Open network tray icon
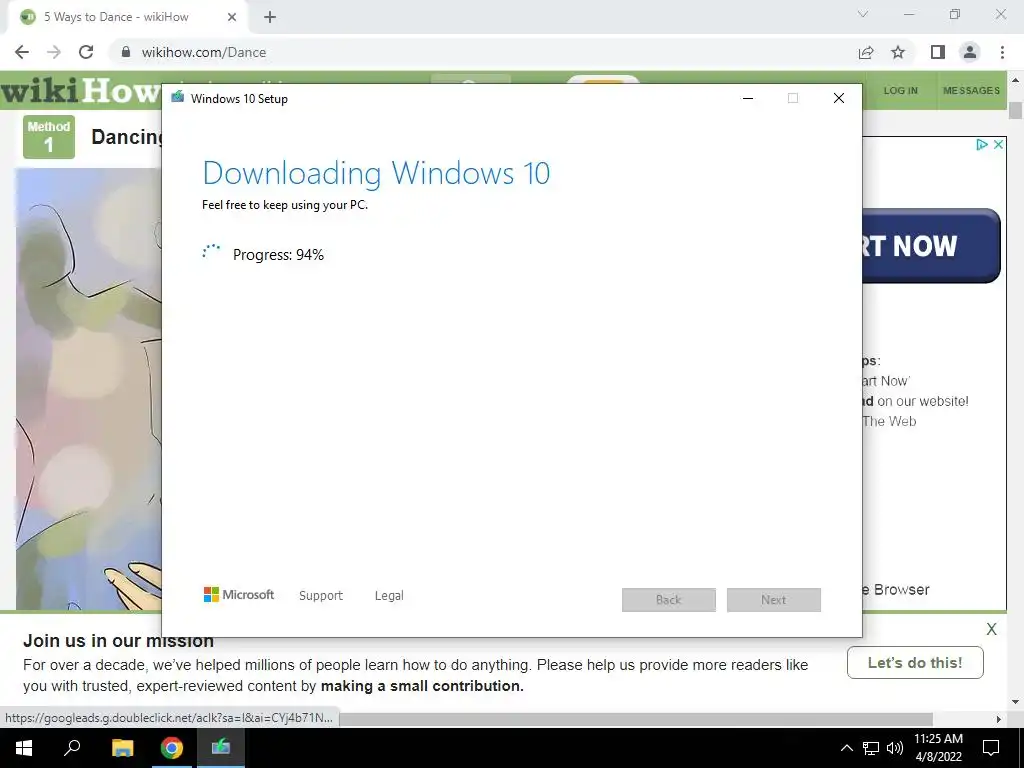 tap(871, 748)
